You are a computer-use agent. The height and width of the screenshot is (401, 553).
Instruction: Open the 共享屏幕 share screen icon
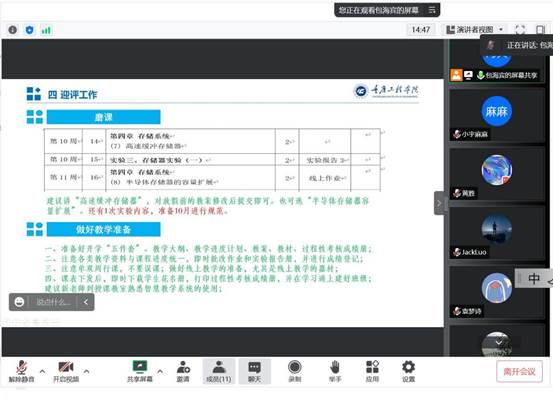tap(140, 371)
